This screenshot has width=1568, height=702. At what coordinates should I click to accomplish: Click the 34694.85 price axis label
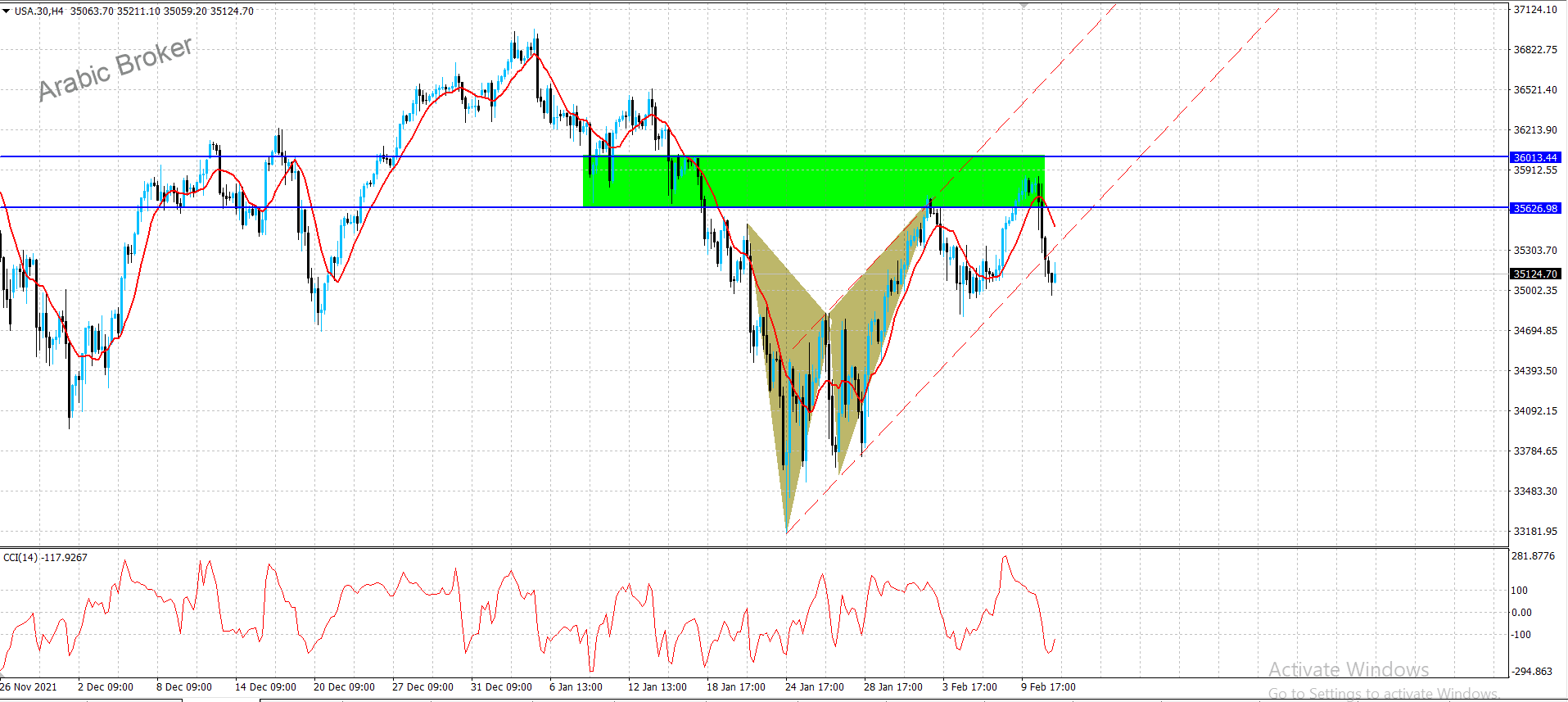pos(1535,331)
